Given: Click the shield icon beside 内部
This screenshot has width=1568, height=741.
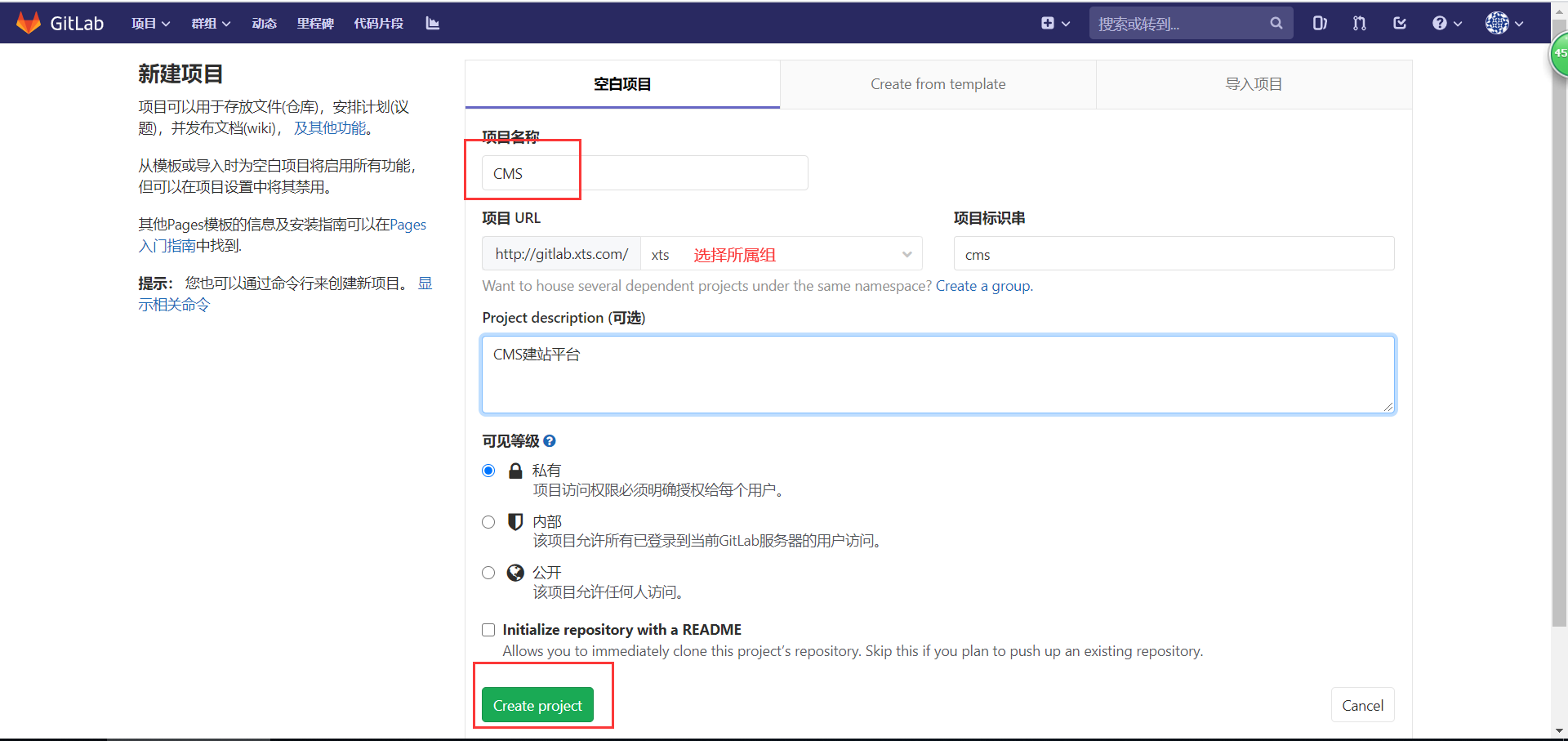Looking at the screenshot, I should [x=515, y=521].
